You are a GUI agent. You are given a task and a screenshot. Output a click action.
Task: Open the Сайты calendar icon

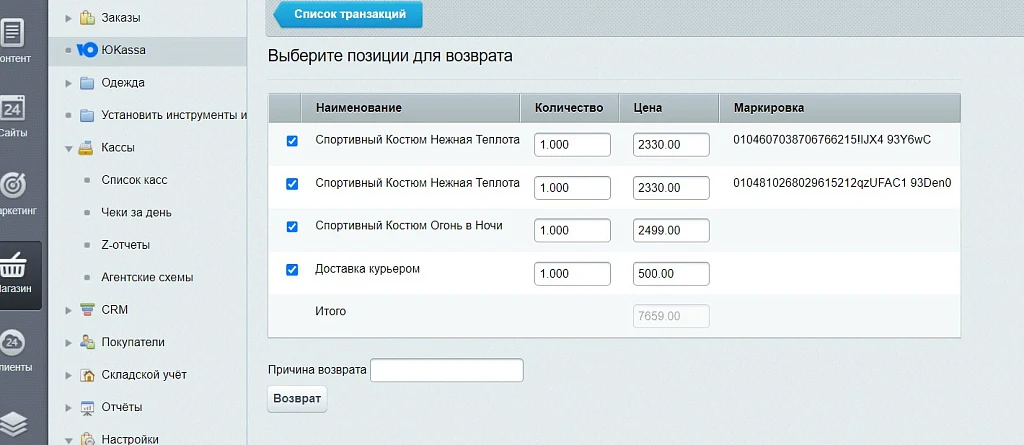12,108
